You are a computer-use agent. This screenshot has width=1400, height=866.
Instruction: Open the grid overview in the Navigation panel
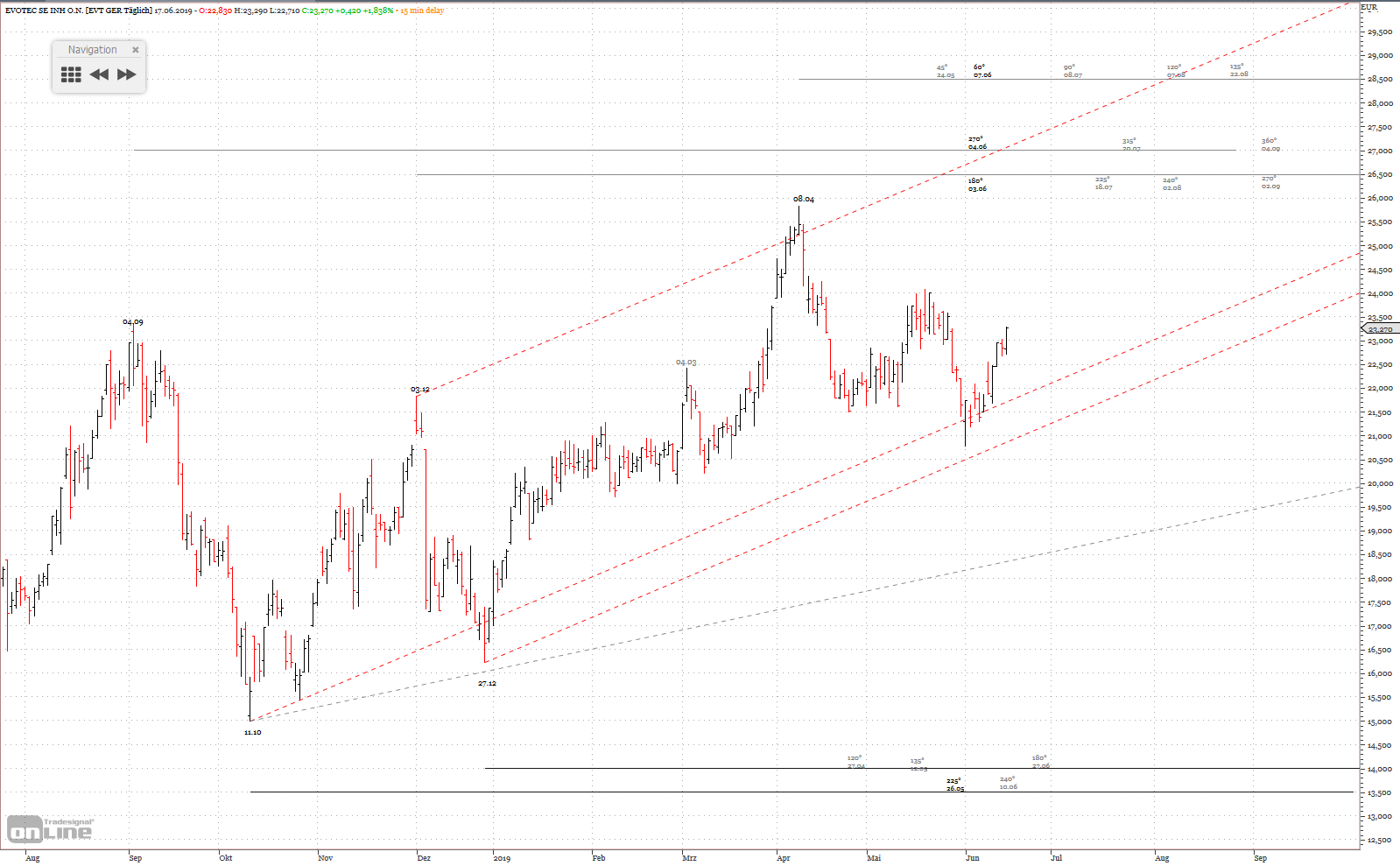[x=71, y=74]
